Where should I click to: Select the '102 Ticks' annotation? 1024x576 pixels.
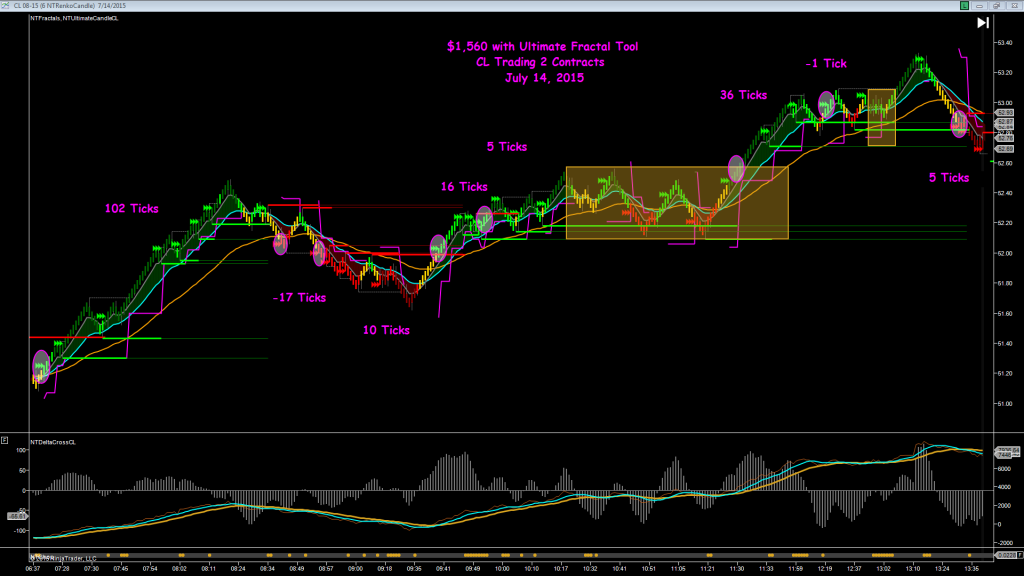coord(131,208)
